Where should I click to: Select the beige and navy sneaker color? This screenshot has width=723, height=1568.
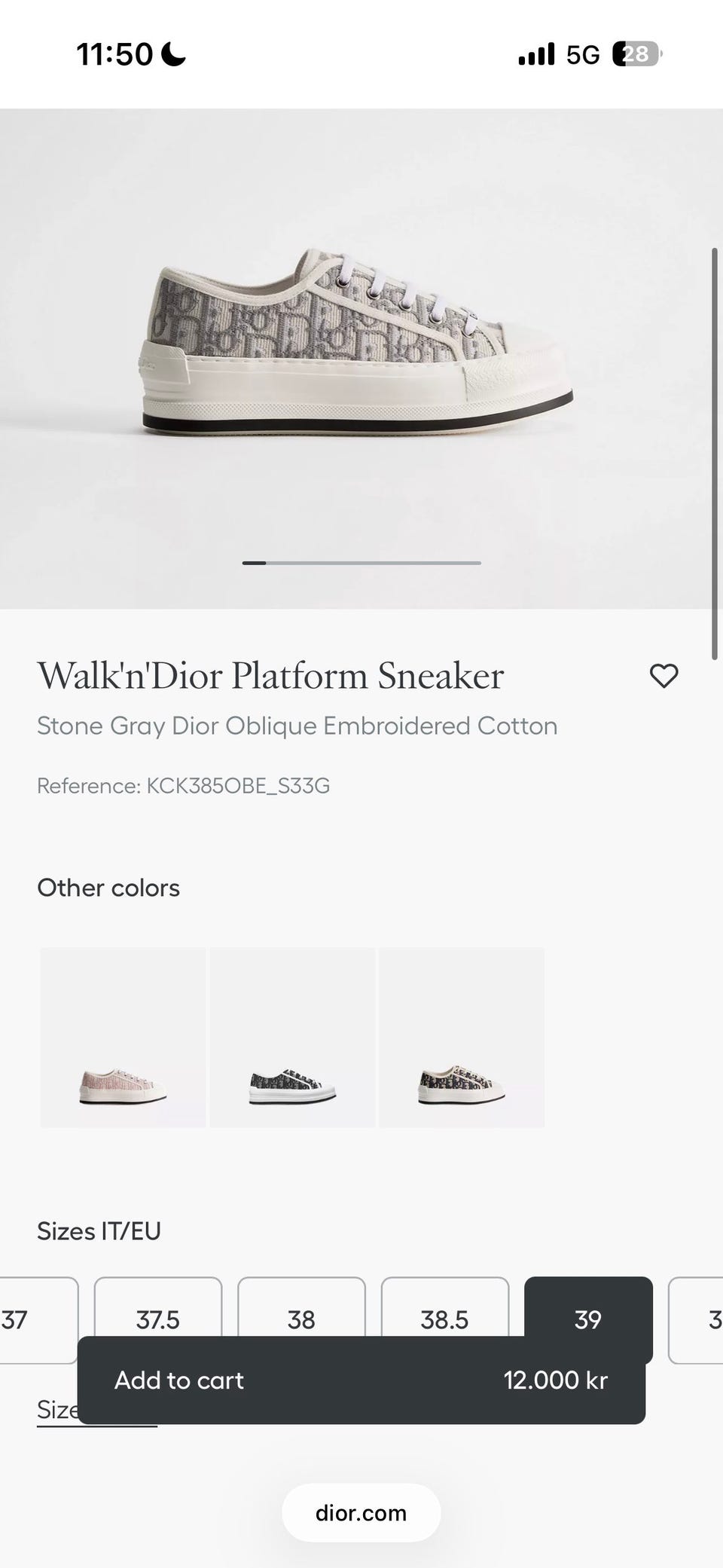pyautogui.click(x=462, y=1038)
